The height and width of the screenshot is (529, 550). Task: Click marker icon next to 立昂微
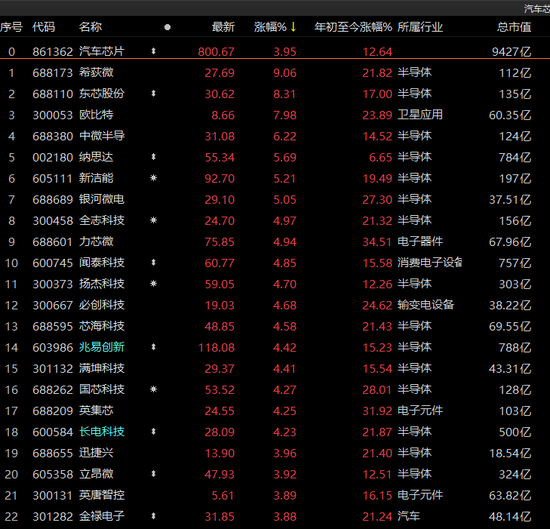click(153, 474)
